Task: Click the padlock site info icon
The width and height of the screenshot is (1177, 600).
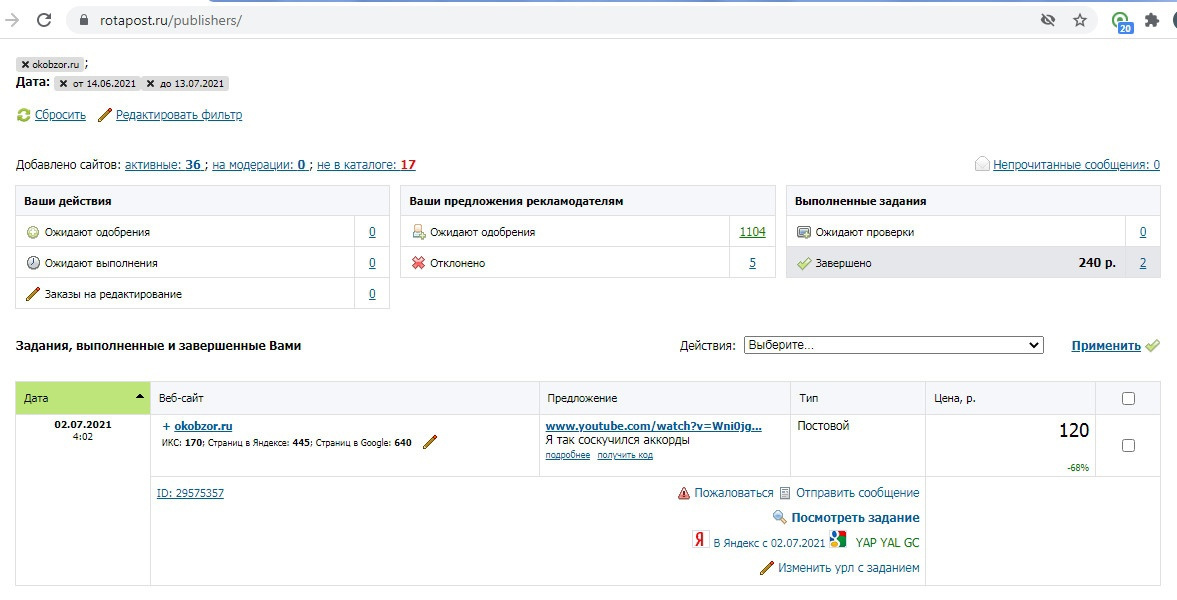Action: [x=83, y=20]
